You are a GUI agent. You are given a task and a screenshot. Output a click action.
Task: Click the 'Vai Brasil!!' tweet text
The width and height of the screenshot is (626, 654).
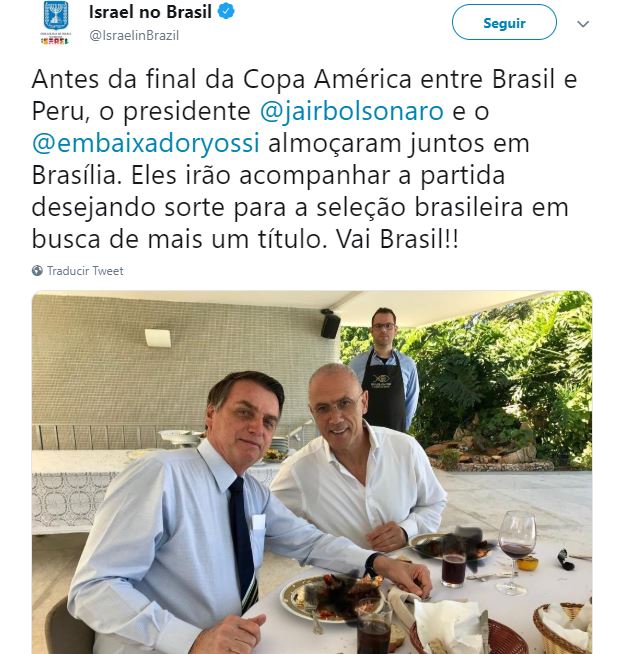tap(397, 239)
